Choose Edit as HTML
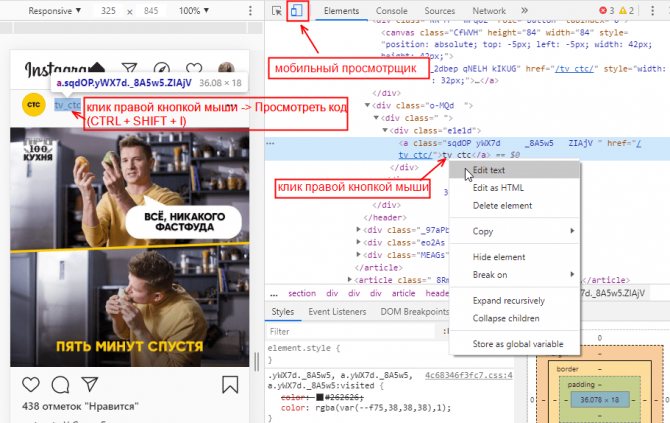670x423 pixels. tap(514, 188)
